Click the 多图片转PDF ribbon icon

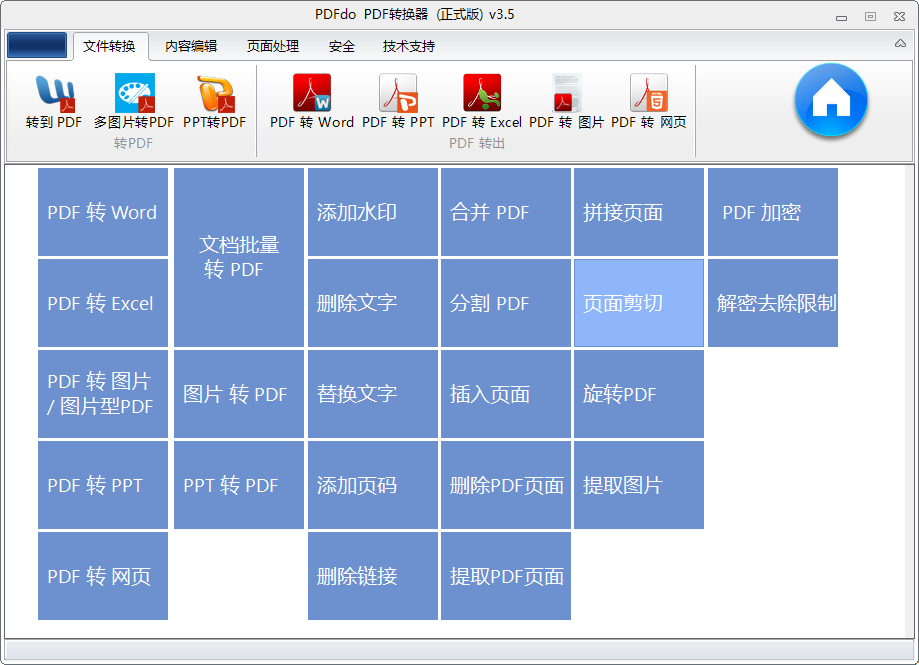coord(134,101)
